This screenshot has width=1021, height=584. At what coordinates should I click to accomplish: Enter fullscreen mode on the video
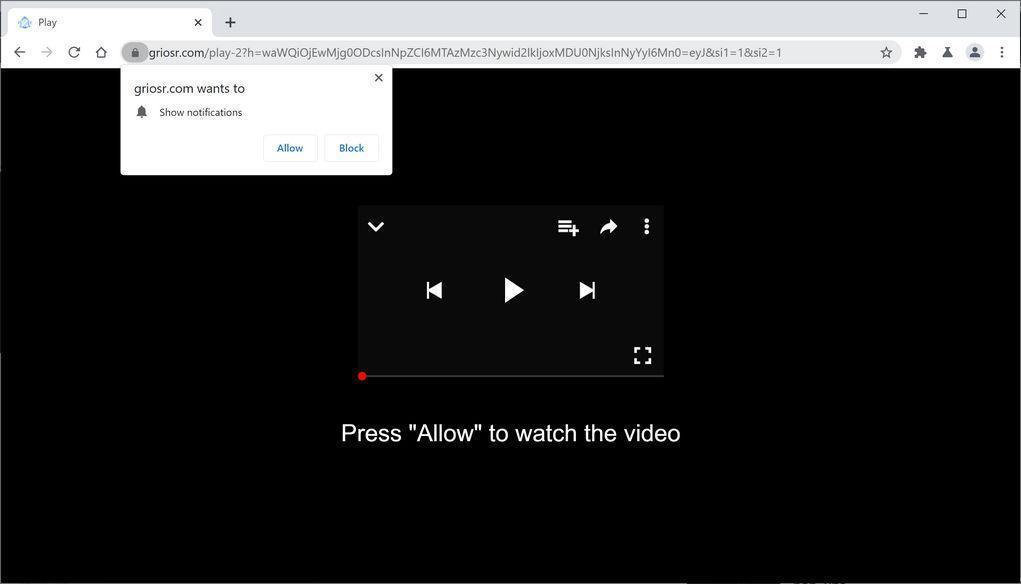[x=642, y=355]
